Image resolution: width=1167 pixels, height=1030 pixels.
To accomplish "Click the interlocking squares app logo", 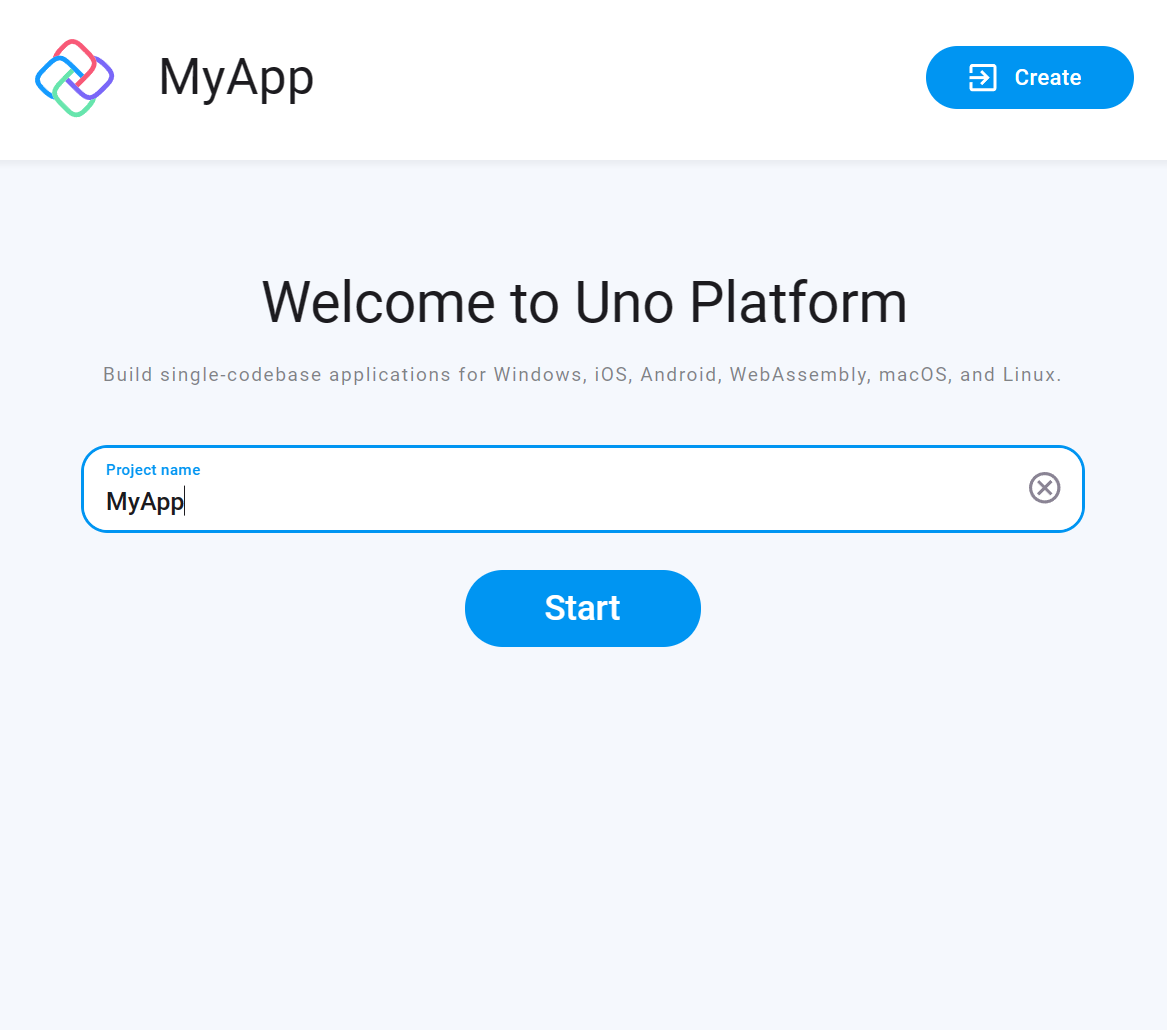I will tap(74, 77).
